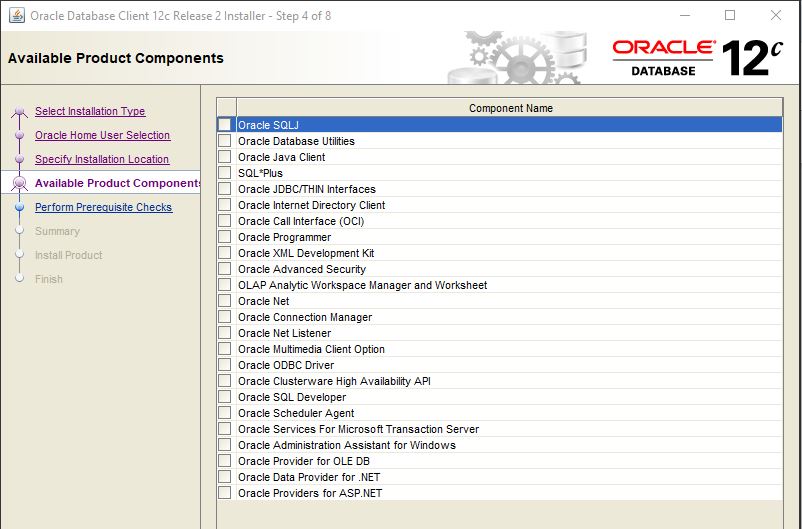Screen dimensions: 802x529
Task: Check the Oracle Net Listener box
Action: point(225,333)
